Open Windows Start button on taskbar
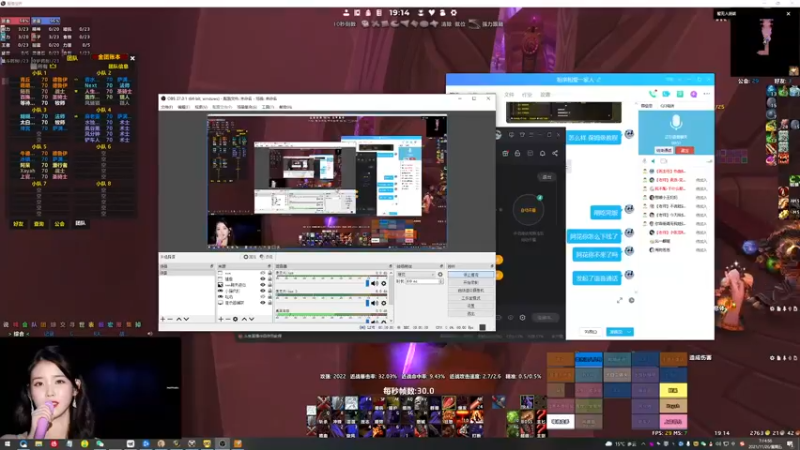This screenshot has height=450, width=800. click(x=7, y=444)
